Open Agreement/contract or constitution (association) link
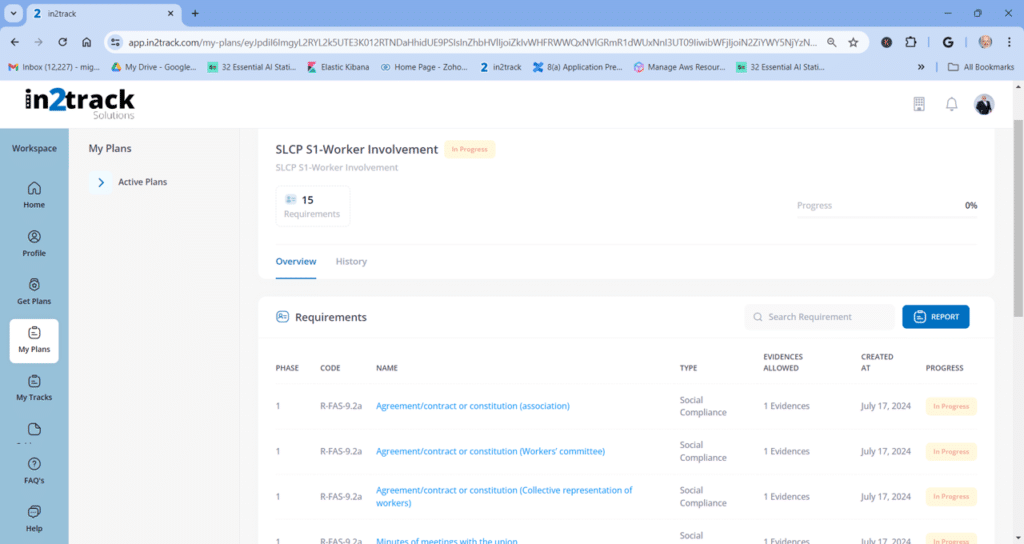Image resolution: width=1024 pixels, height=544 pixels. 472,406
